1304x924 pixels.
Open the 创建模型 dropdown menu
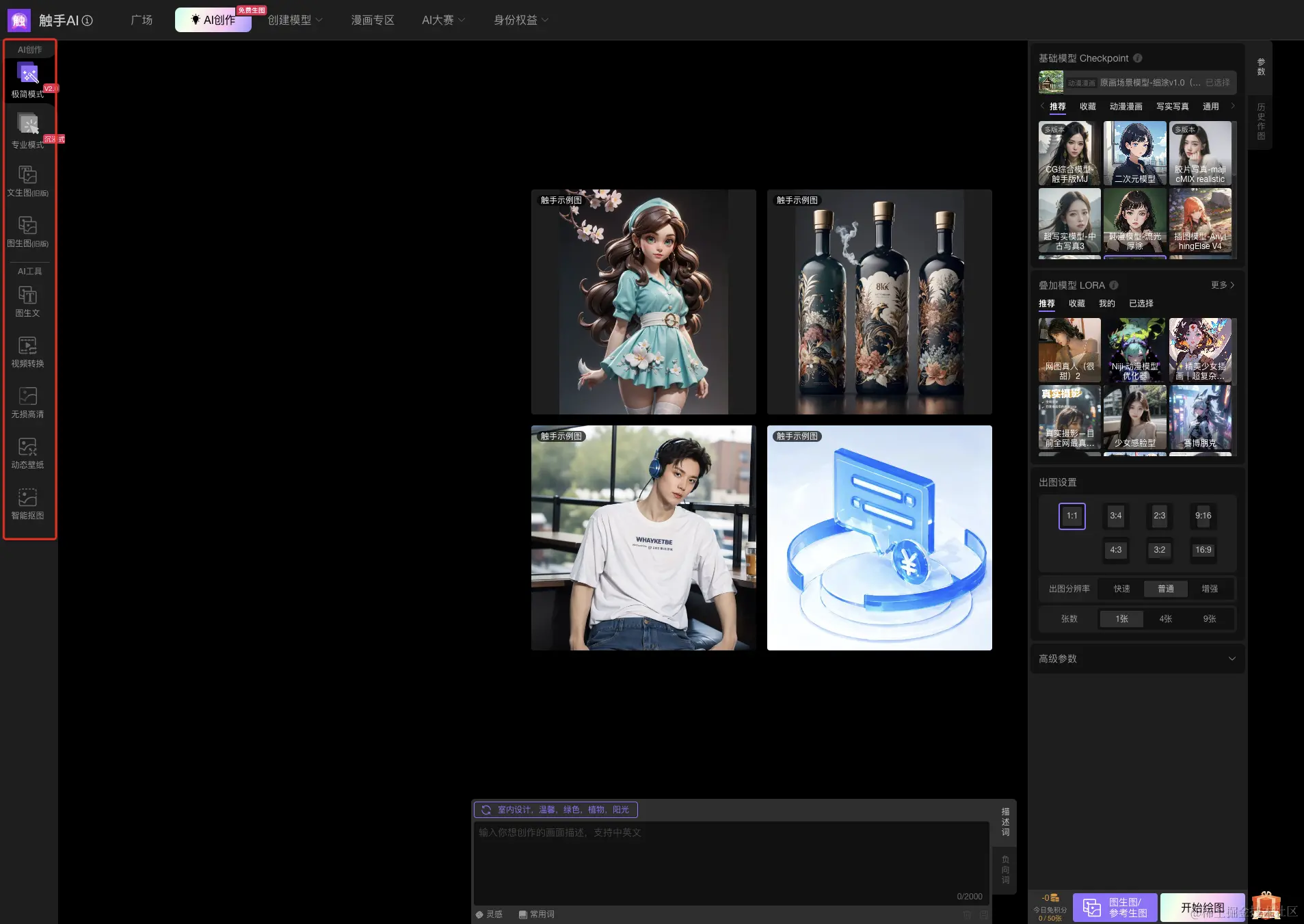point(295,20)
